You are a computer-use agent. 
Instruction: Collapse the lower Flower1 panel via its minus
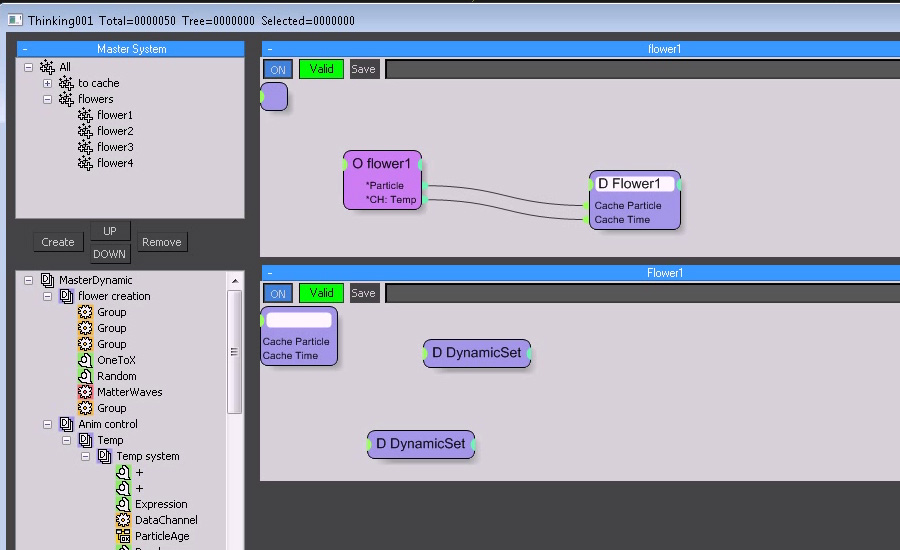pyautogui.click(x=270, y=273)
